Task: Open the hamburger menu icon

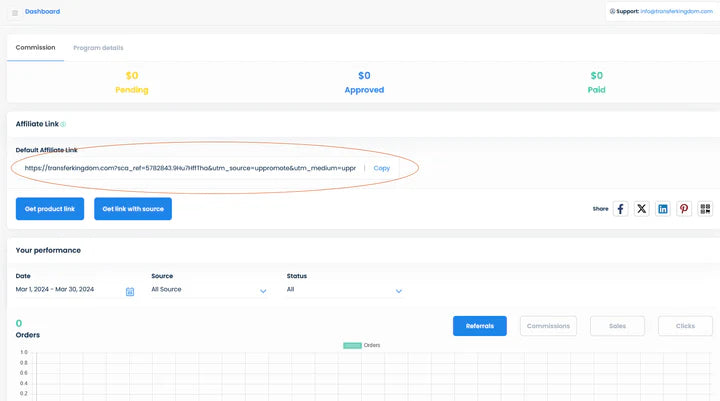Action: point(14,12)
